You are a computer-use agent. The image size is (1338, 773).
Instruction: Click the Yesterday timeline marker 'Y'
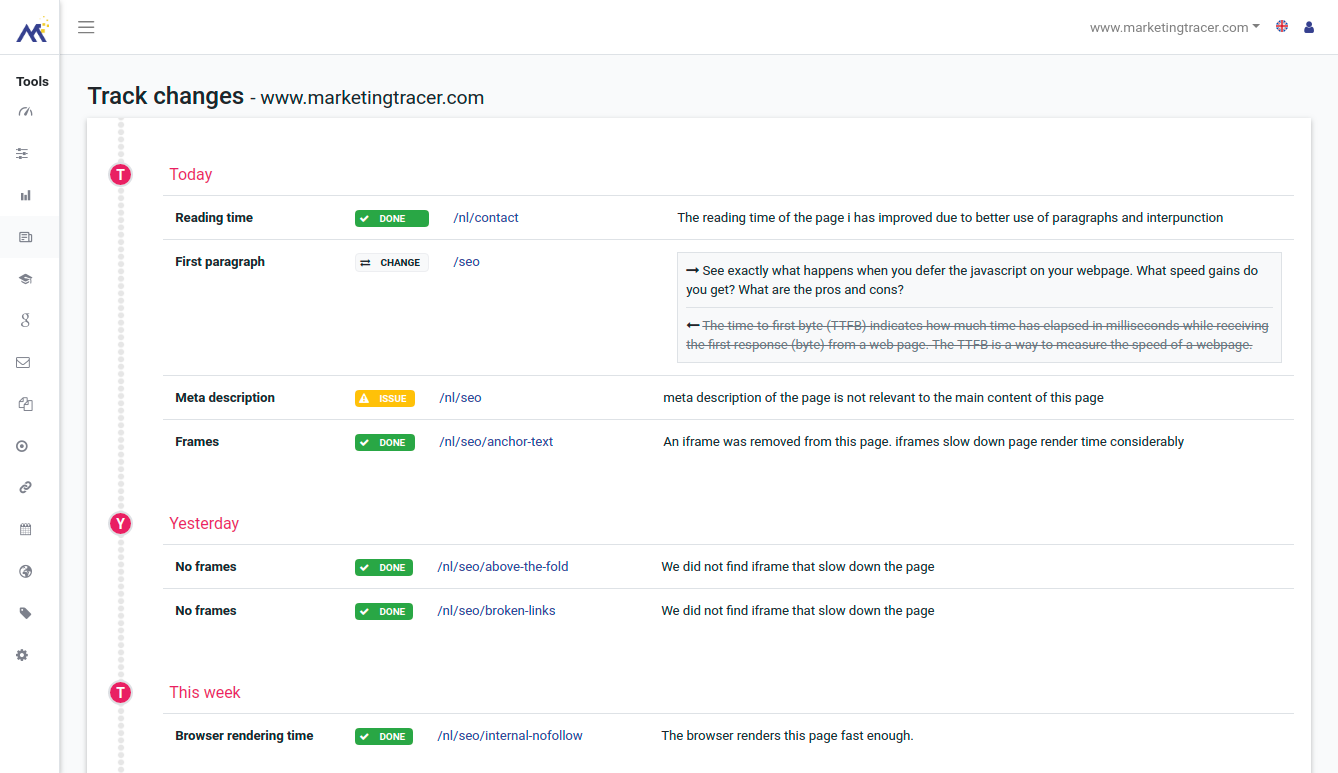120,524
